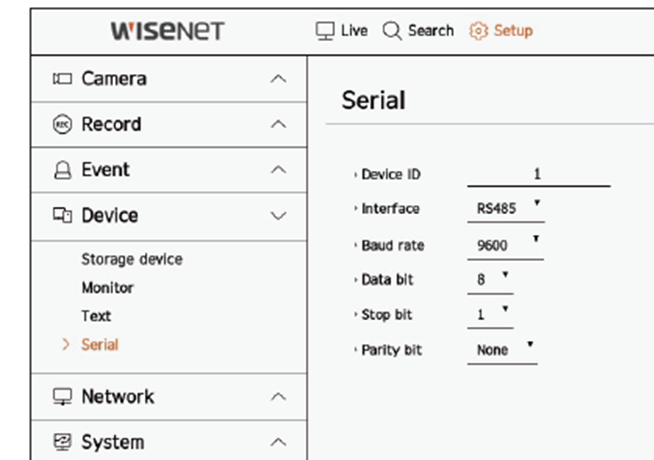
Task: Click the Search magnifier icon
Action: click(392, 31)
